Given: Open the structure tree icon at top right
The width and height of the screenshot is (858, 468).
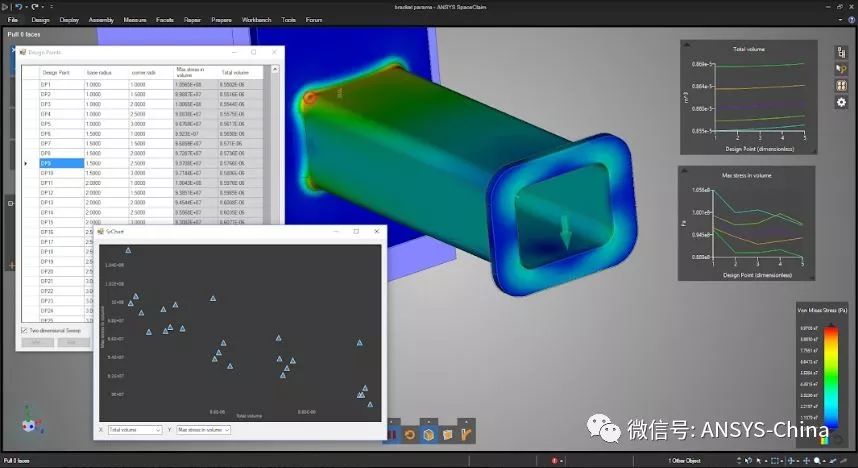Looking at the screenshot, I should pos(842,52).
